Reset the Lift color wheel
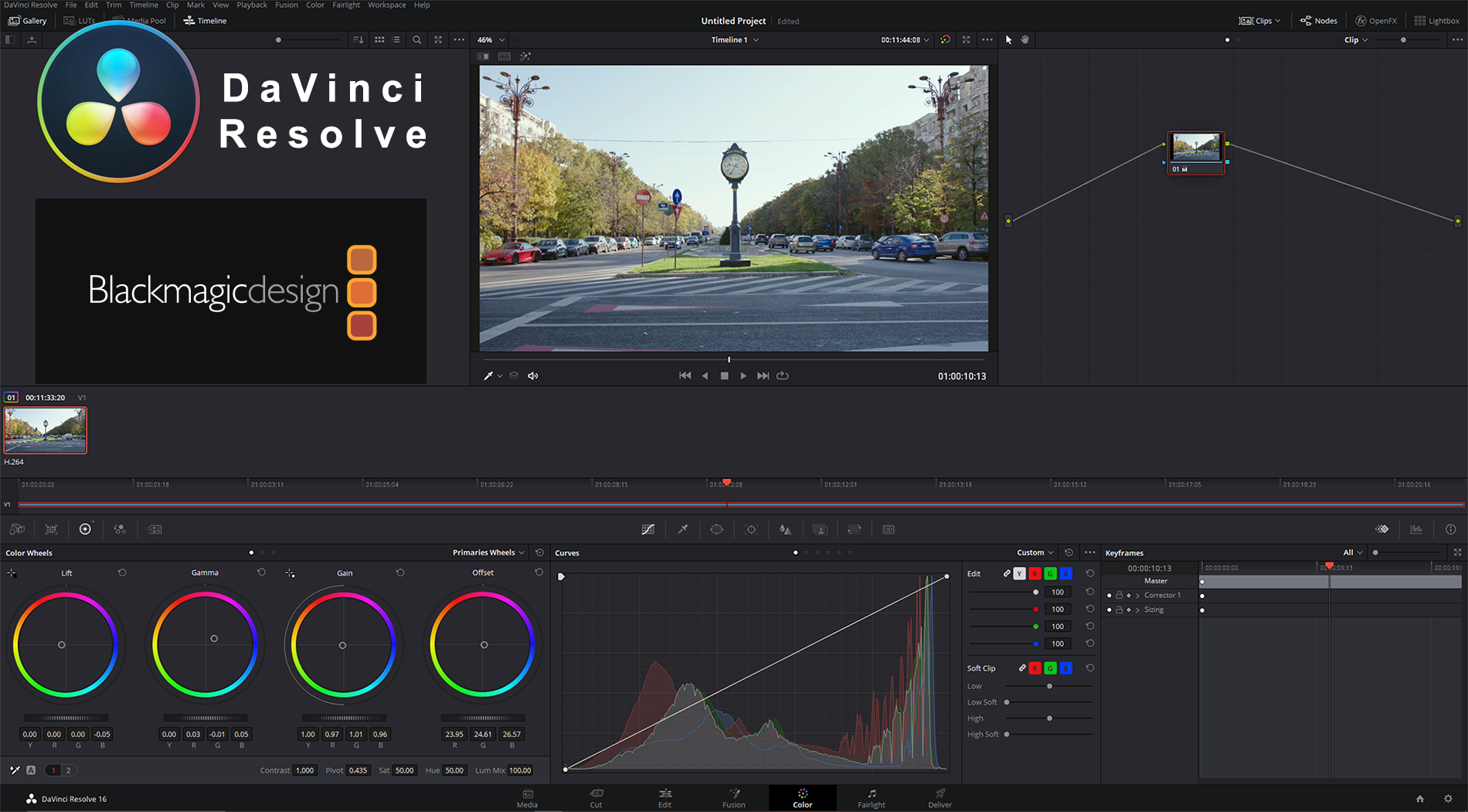Screen dimensions: 1468x812 (x=122, y=572)
